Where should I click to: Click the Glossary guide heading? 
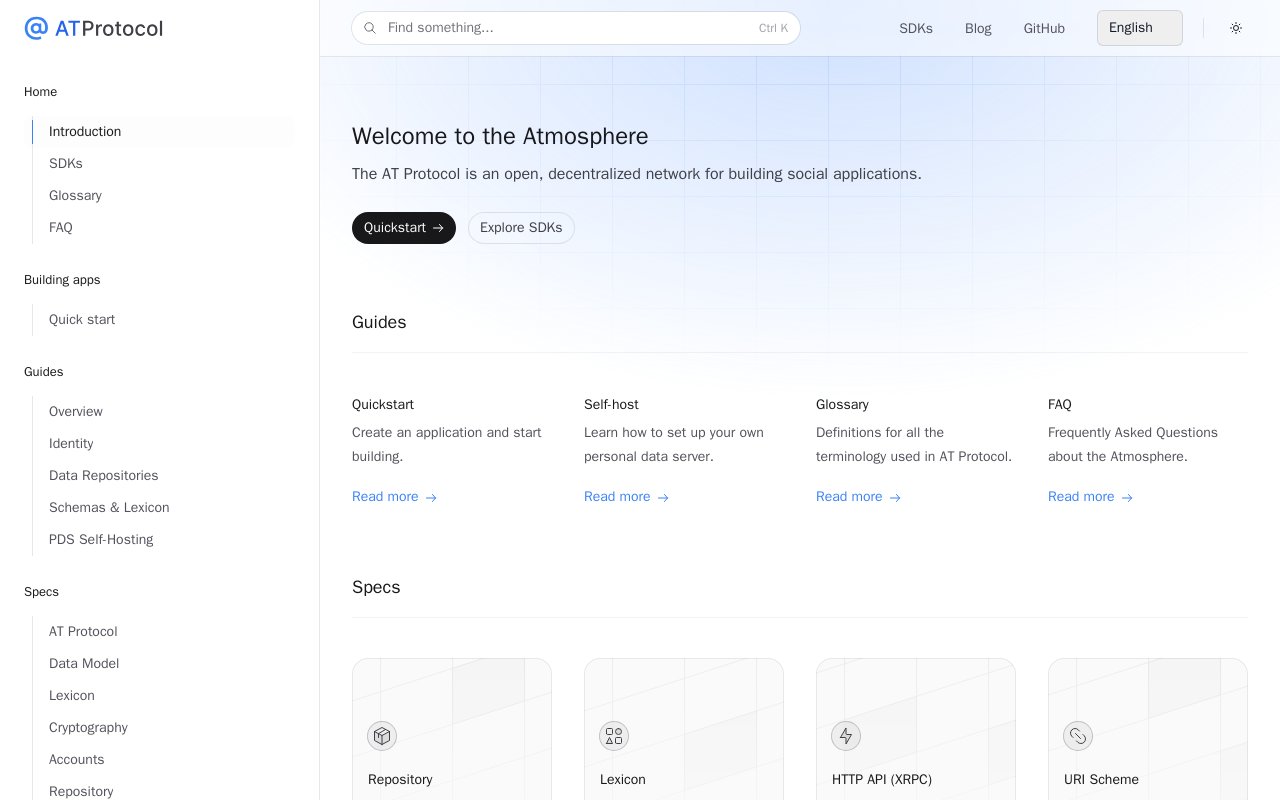842,405
